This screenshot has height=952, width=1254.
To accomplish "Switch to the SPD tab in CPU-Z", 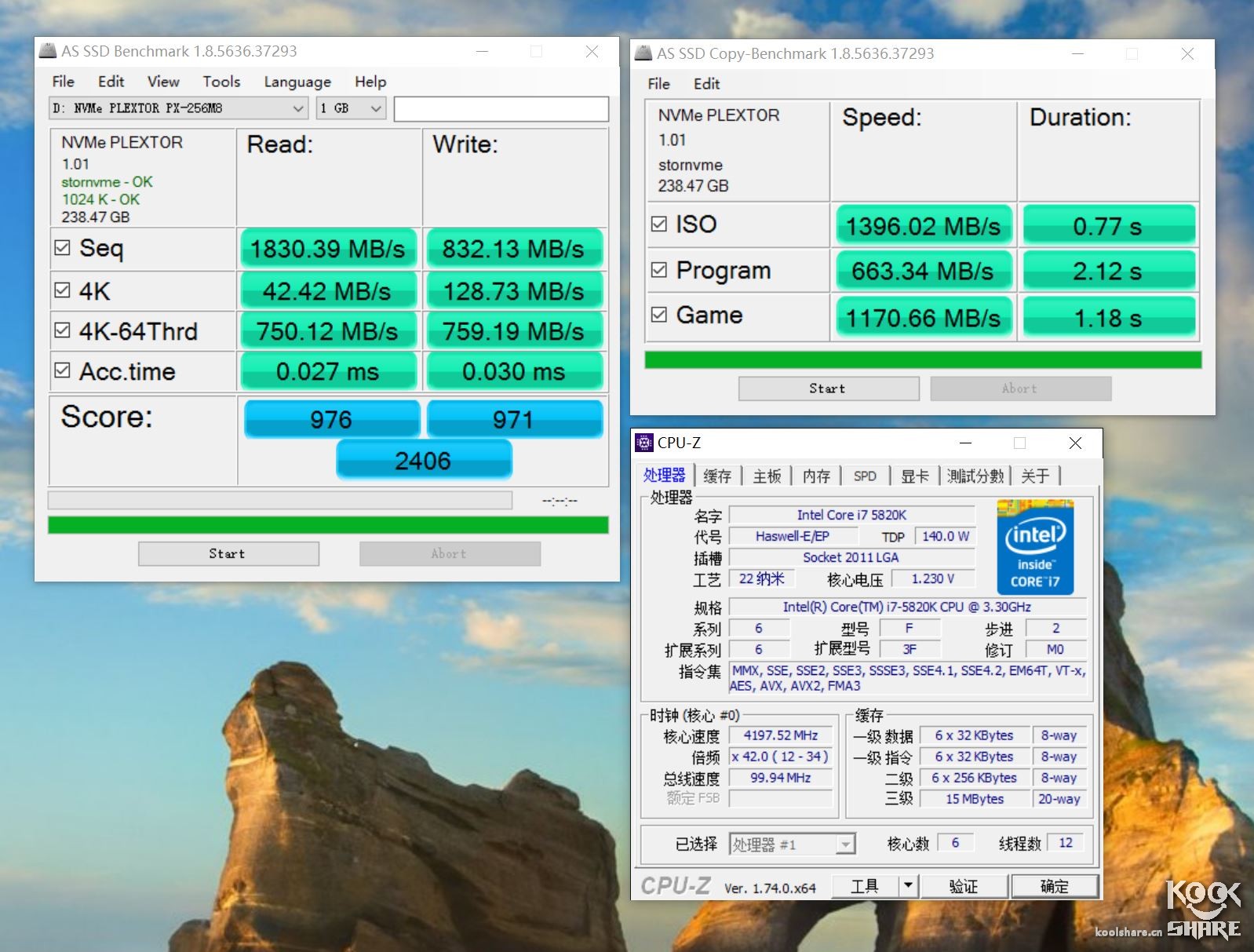I will 865,476.
